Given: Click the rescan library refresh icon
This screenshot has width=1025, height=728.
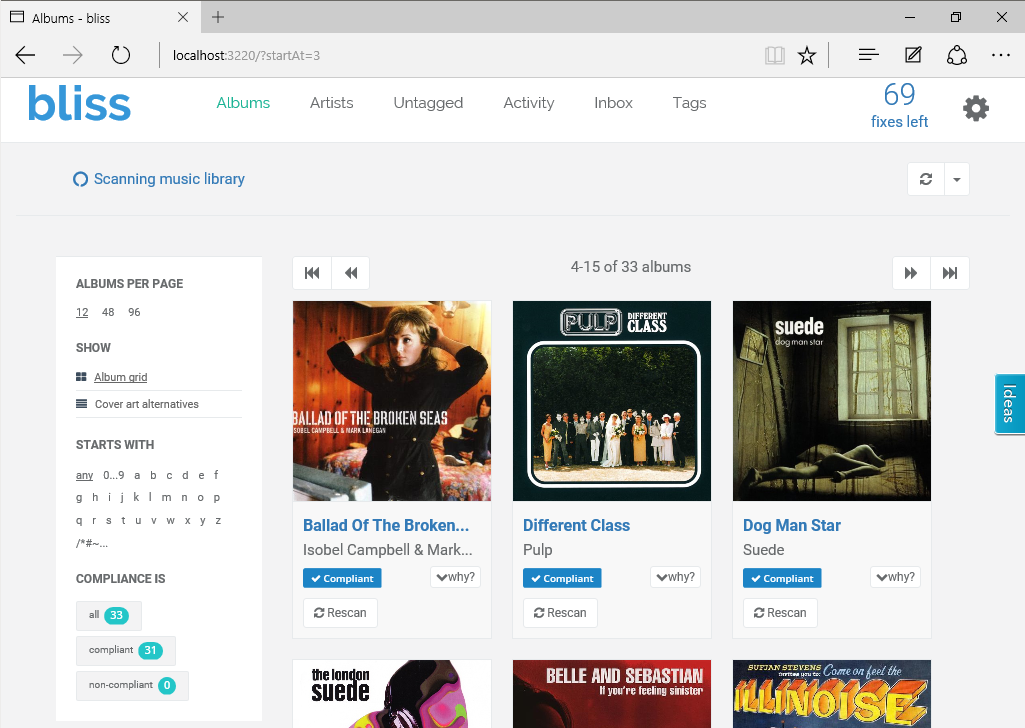Looking at the screenshot, I should (x=926, y=179).
